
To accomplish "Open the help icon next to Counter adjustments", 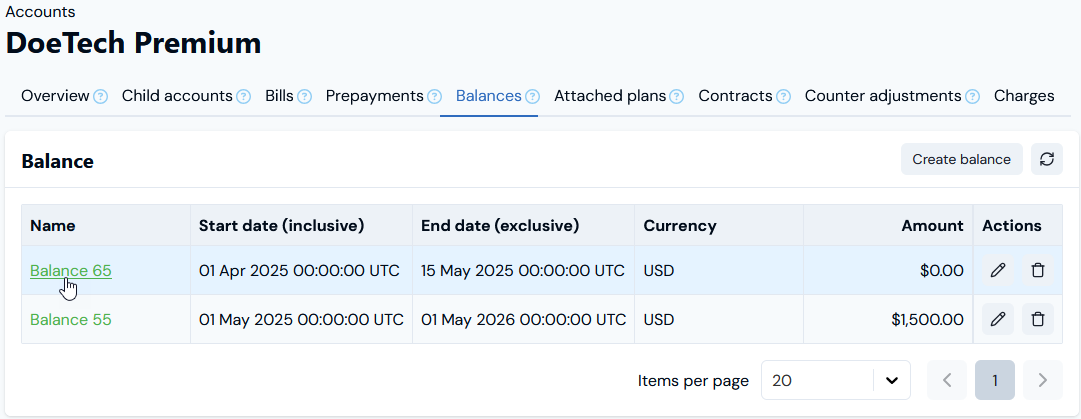I will 972,96.
